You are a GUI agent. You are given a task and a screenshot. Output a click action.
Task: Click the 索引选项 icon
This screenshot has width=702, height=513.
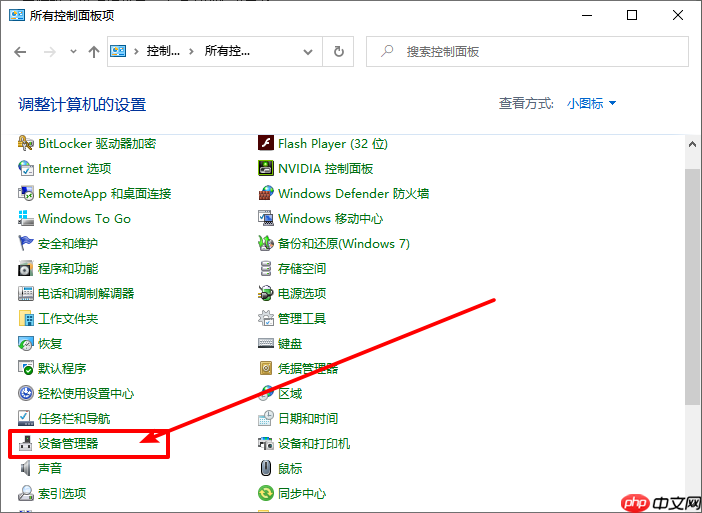pyautogui.click(x=26, y=494)
